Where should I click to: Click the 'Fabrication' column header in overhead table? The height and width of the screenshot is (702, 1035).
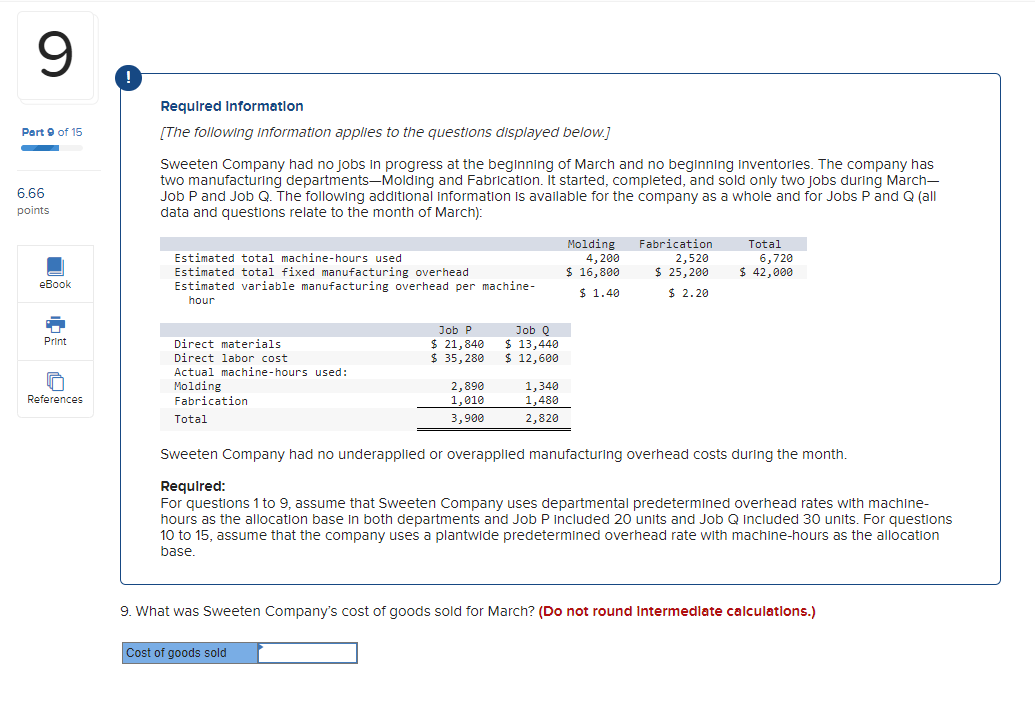(x=675, y=244)
